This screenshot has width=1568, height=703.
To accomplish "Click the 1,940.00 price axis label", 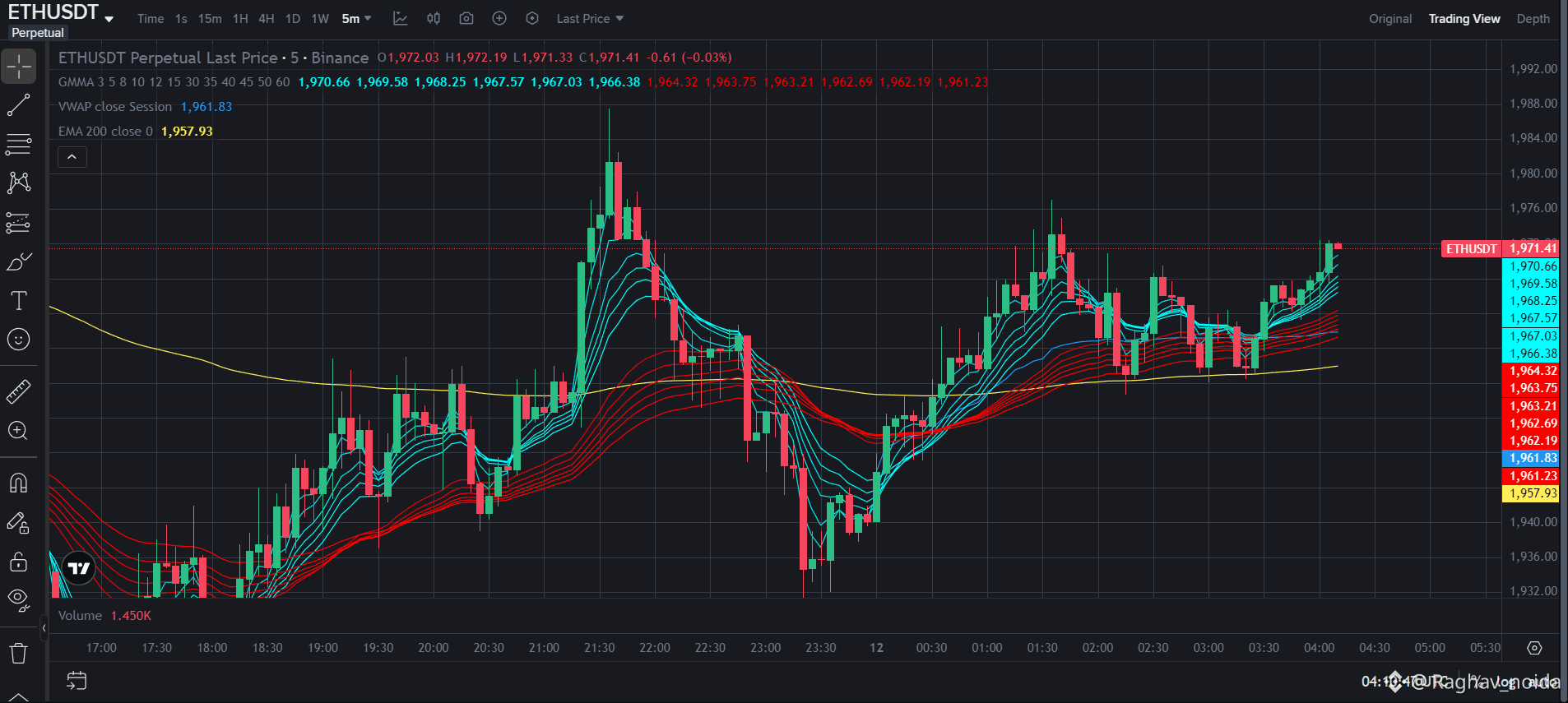I will coord(1533,522).
